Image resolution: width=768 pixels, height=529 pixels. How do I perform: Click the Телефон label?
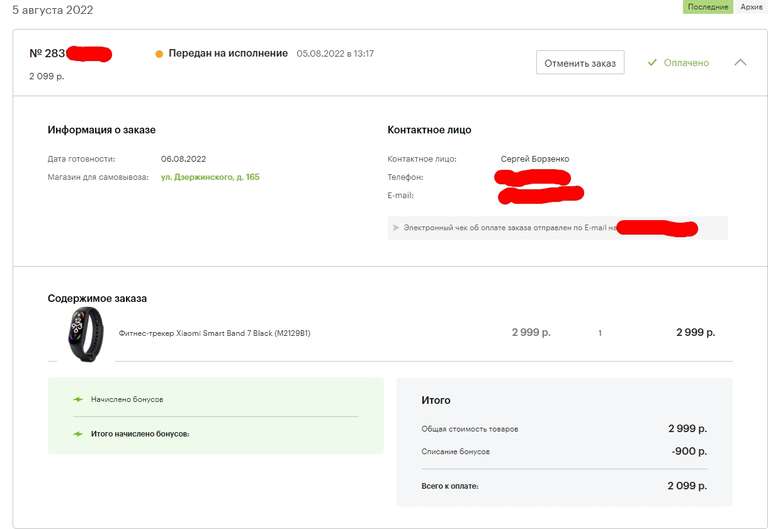coord(405,177)
